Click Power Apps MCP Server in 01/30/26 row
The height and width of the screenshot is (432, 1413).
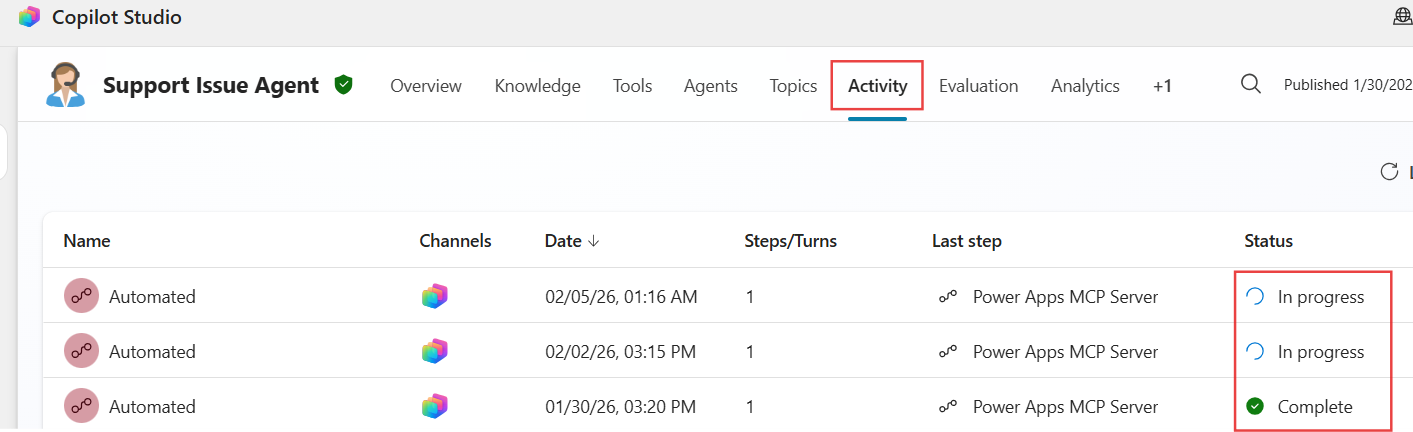(1065, 406)
